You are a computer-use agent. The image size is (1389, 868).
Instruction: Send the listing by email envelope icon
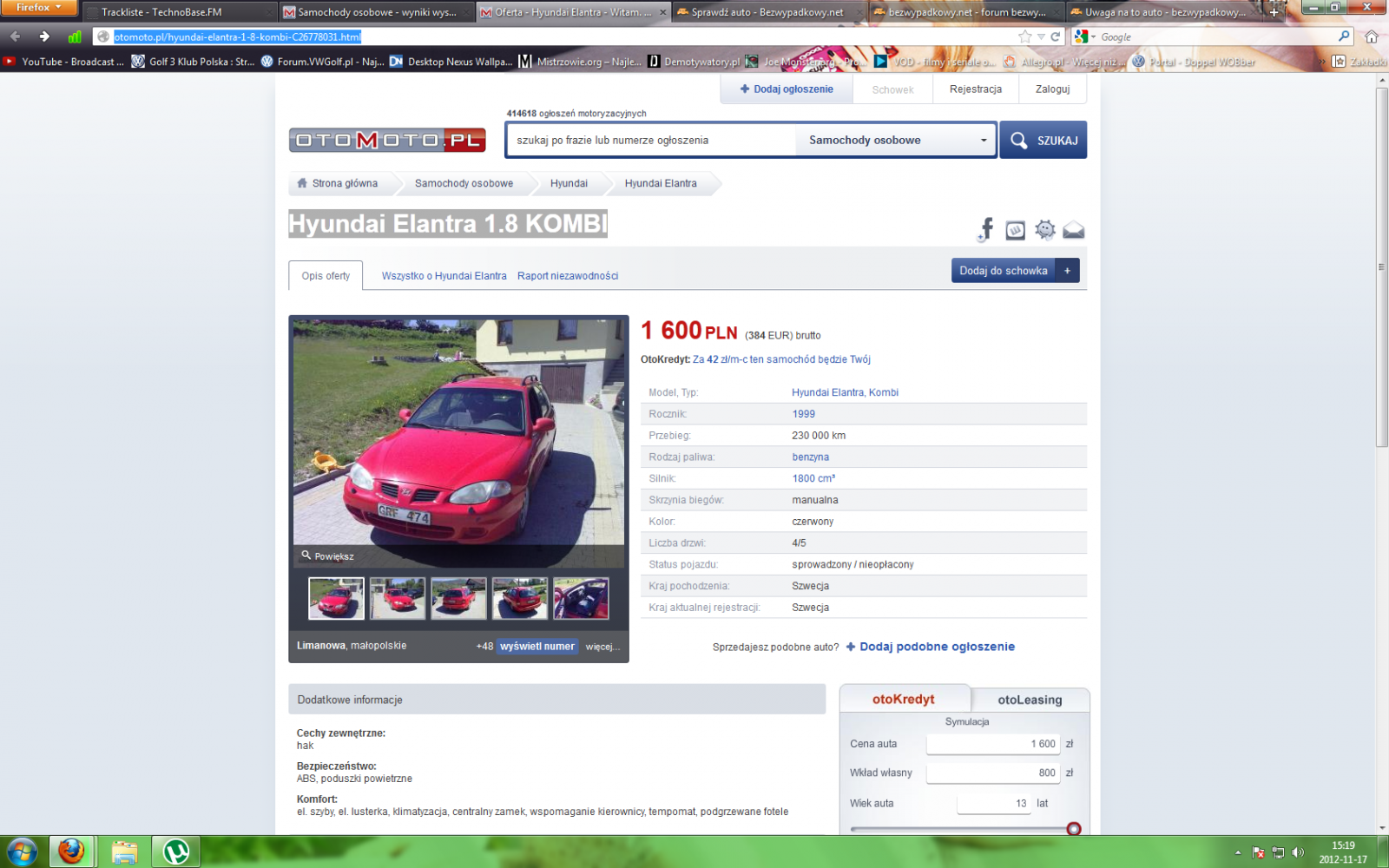(x=1074, y=230)
